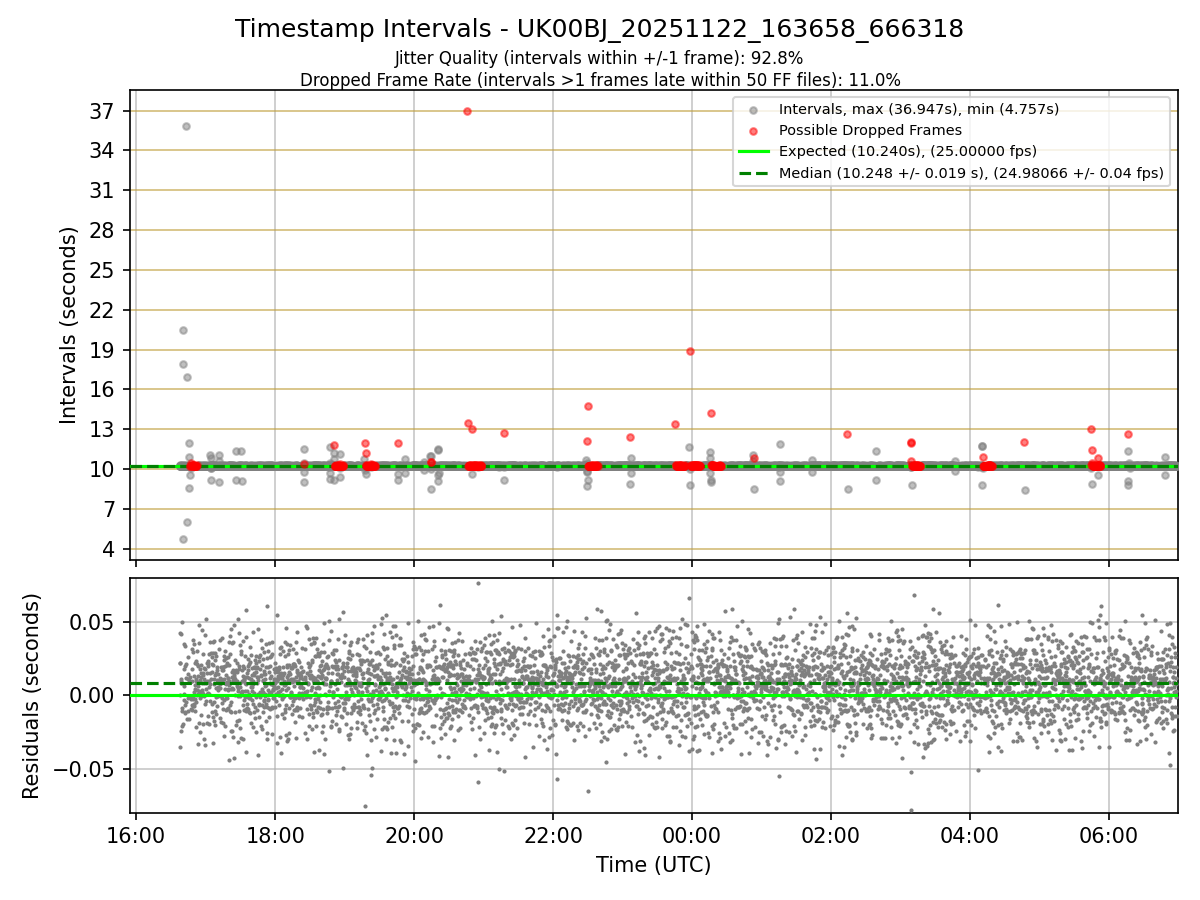Click the red point near 14.7 seconds around 22:30

coord(588,406)
